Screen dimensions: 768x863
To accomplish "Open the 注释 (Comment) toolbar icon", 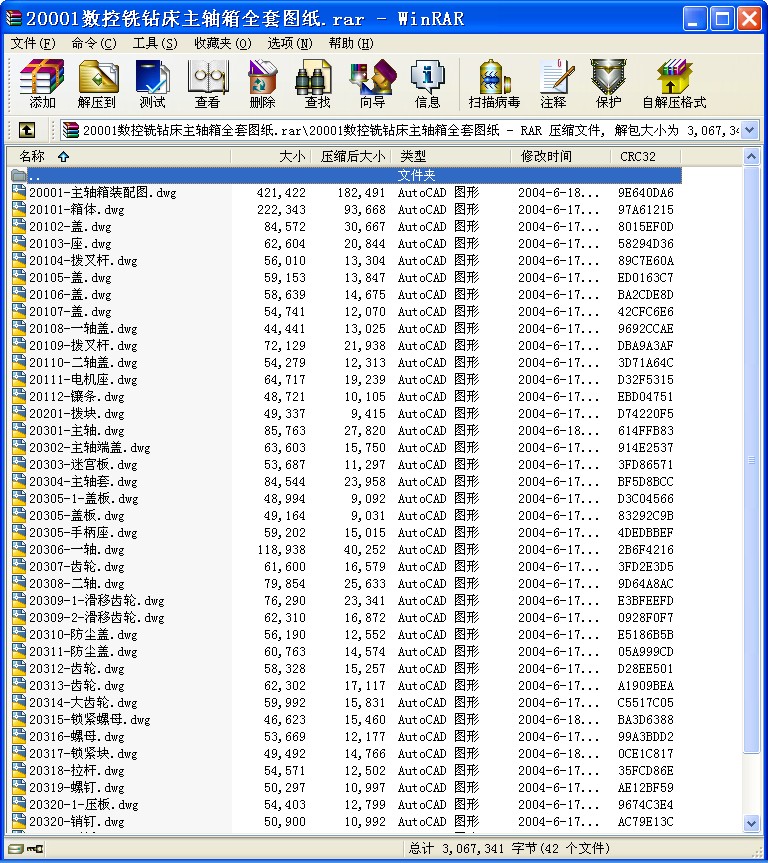I will pos(553,84).
